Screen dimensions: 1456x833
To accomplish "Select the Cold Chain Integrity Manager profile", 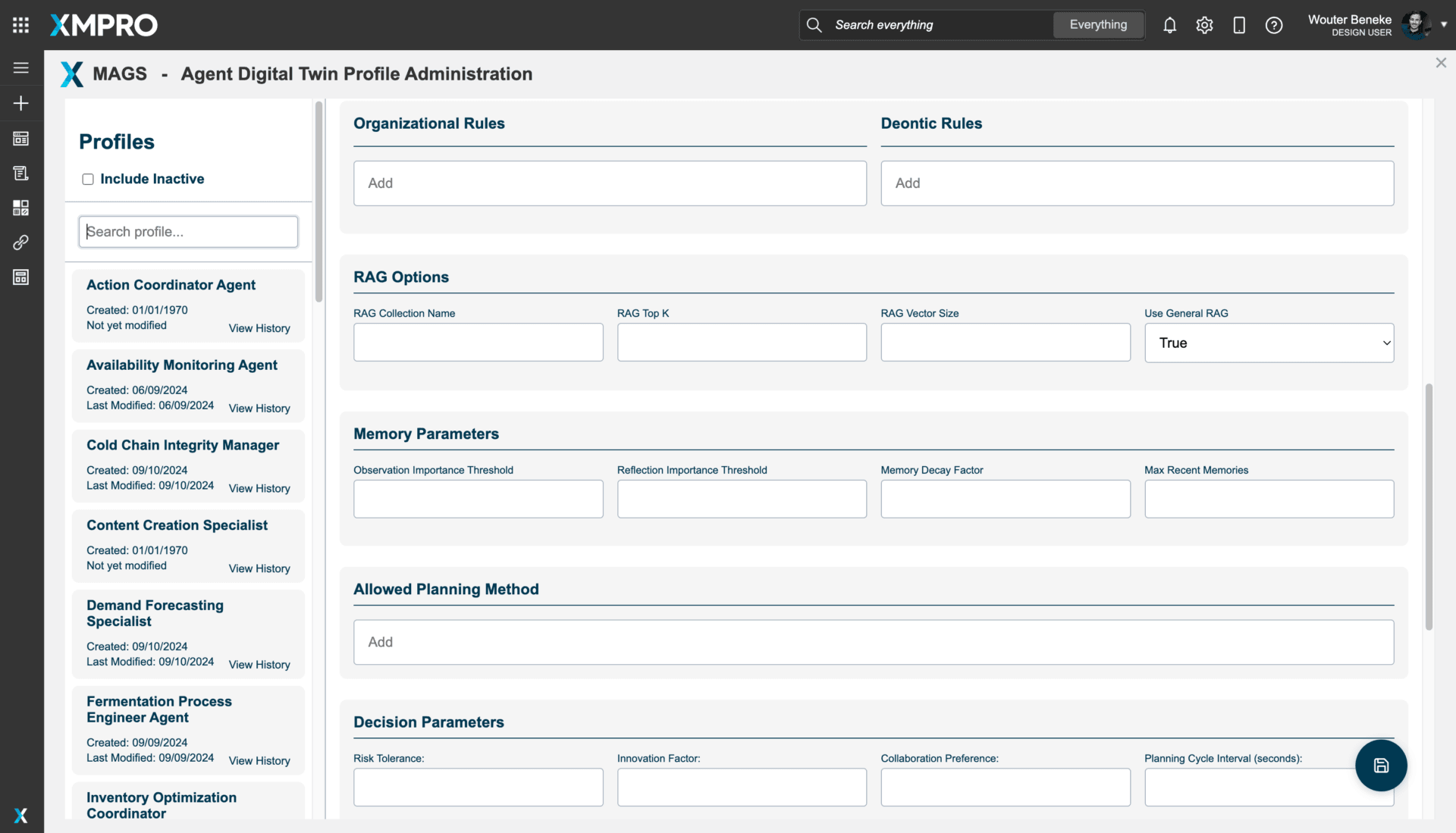I will (x=183, y=446).
